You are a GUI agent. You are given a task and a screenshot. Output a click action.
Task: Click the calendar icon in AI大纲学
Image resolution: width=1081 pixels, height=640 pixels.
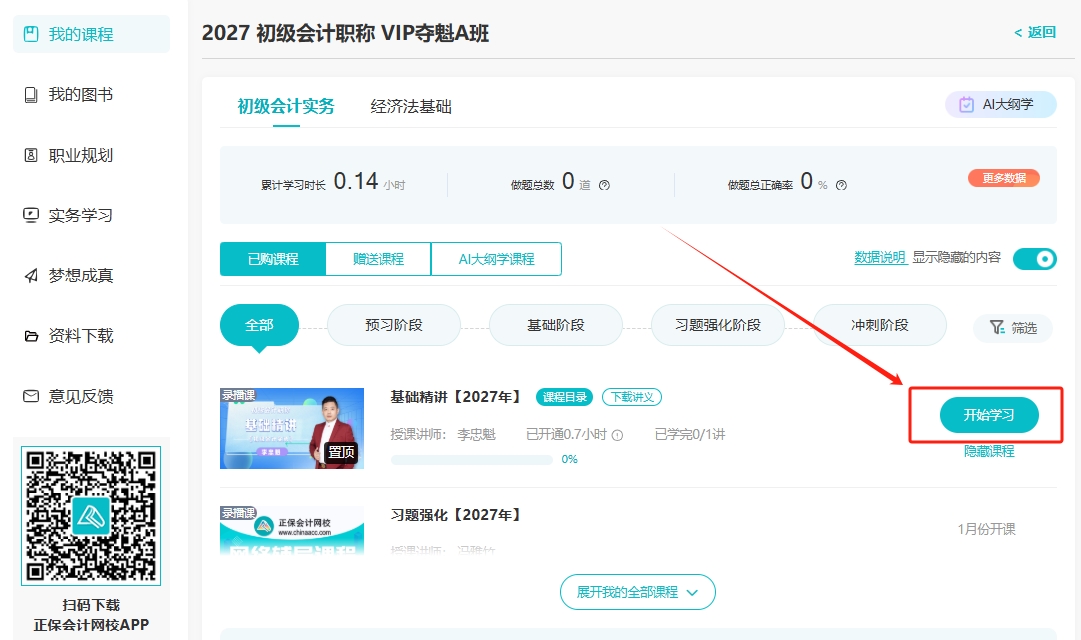tap(967, 105)
